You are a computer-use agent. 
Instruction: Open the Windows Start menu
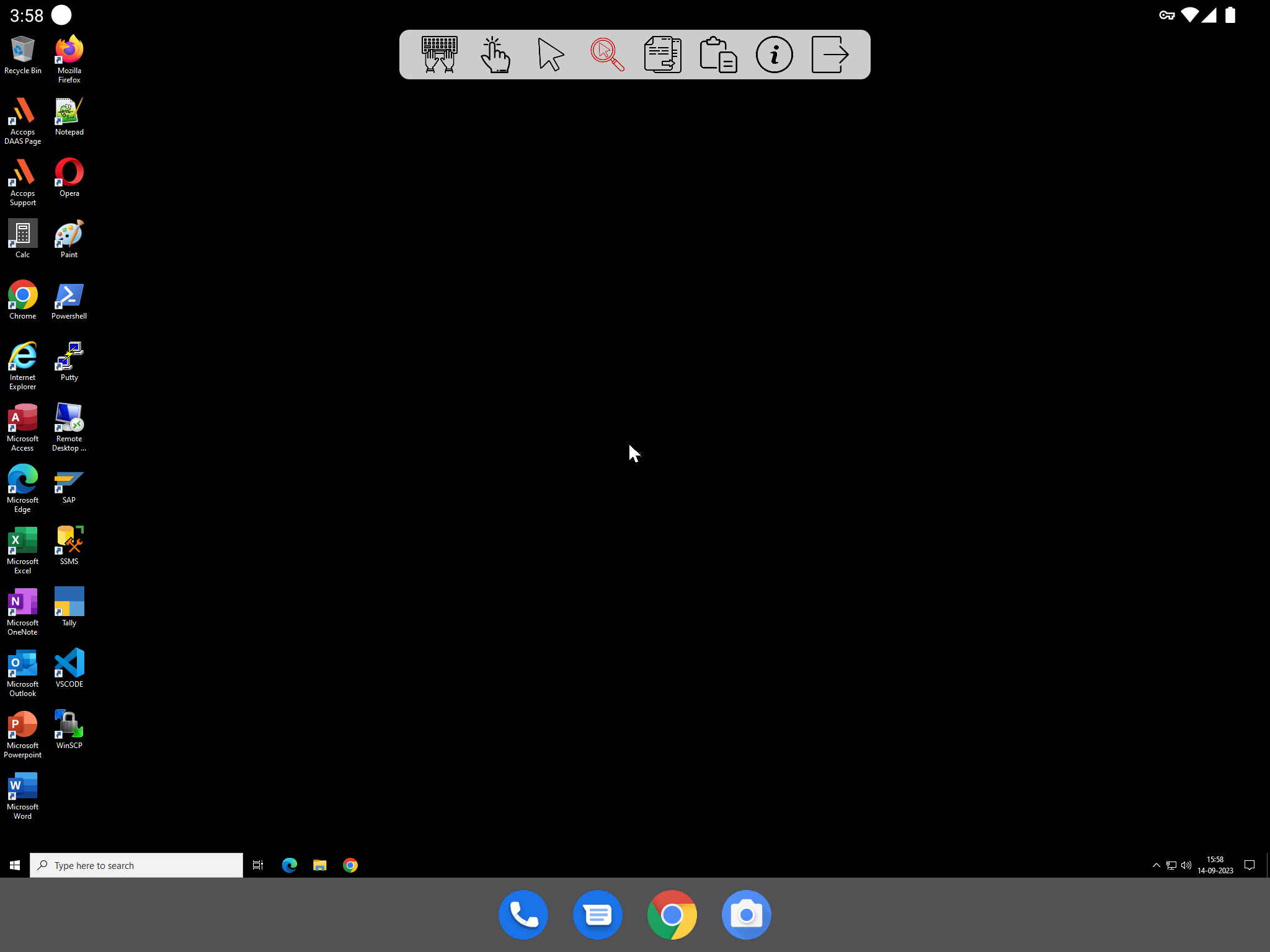click(15, 865)
